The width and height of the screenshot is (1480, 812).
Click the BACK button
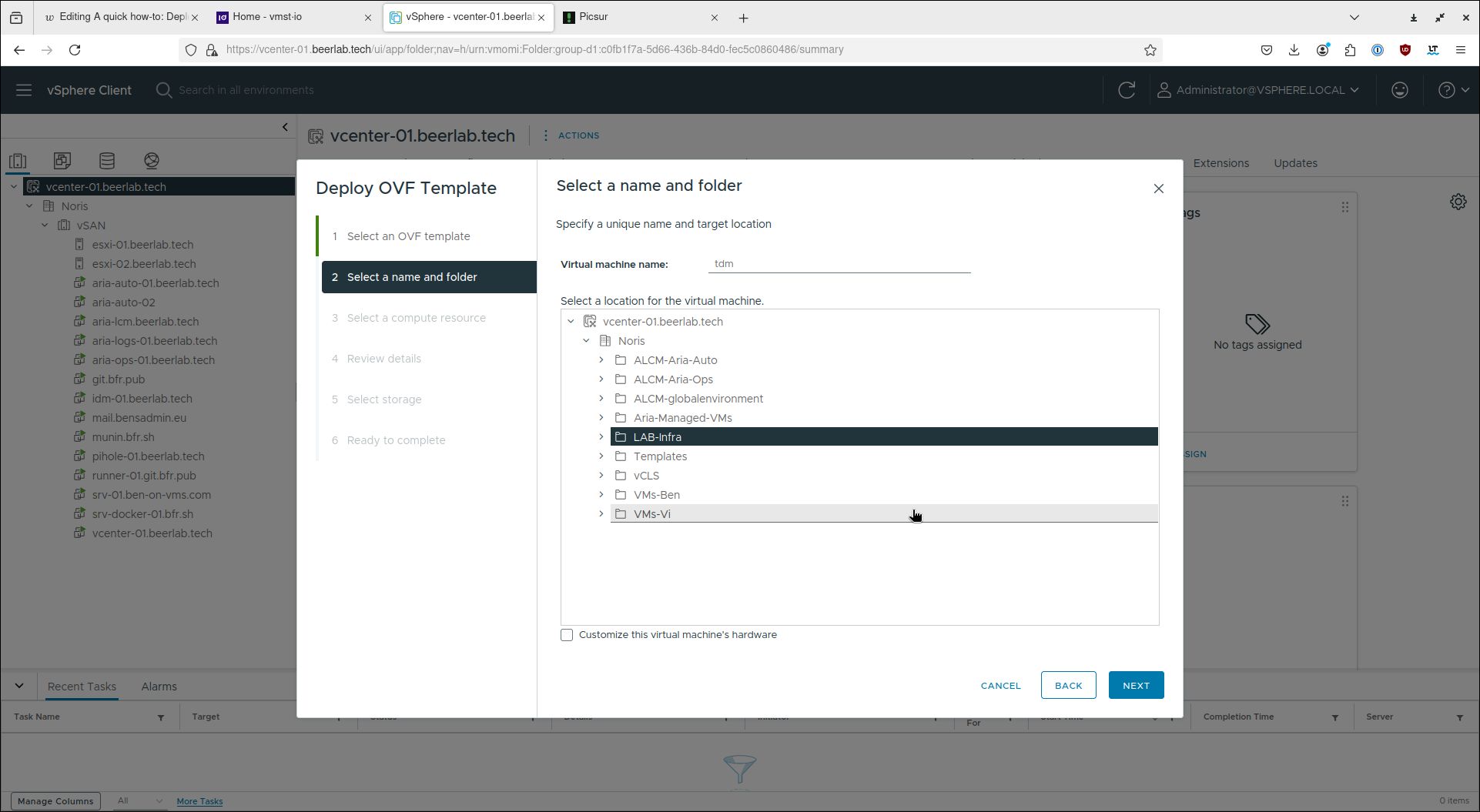pos(1068,685)
